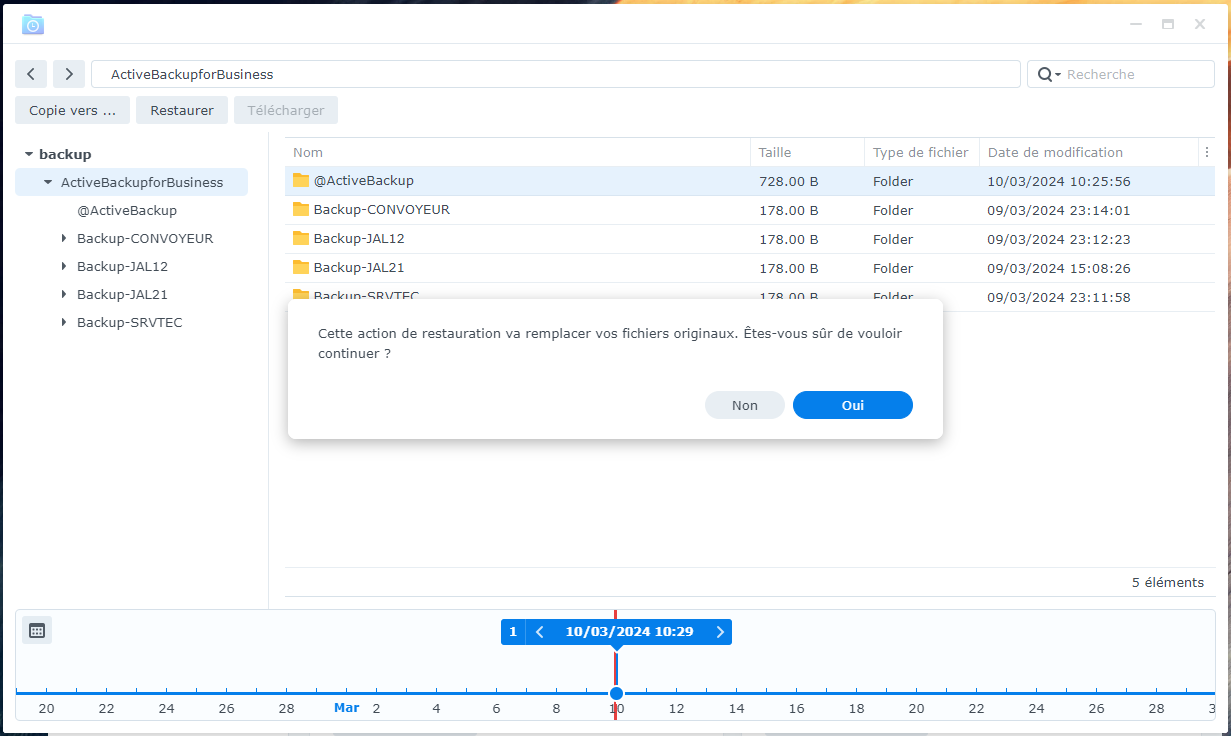Go to next backup version arrow
The width and height of the screenshot is (1231, 736).
tap(719, 632)
